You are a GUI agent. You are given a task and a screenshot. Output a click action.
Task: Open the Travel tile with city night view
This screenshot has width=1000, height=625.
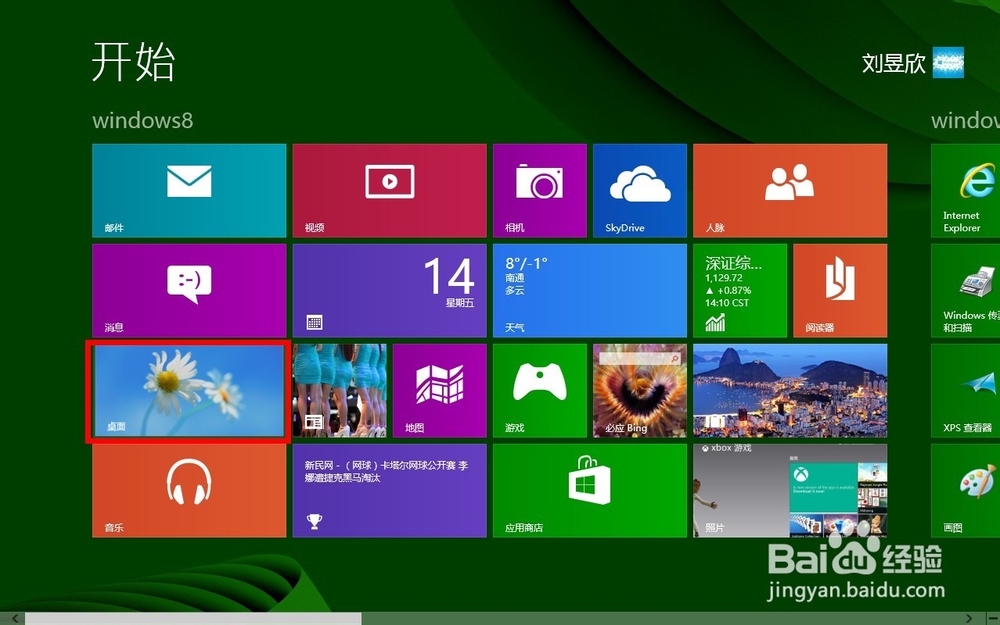(x=790, y=390)
